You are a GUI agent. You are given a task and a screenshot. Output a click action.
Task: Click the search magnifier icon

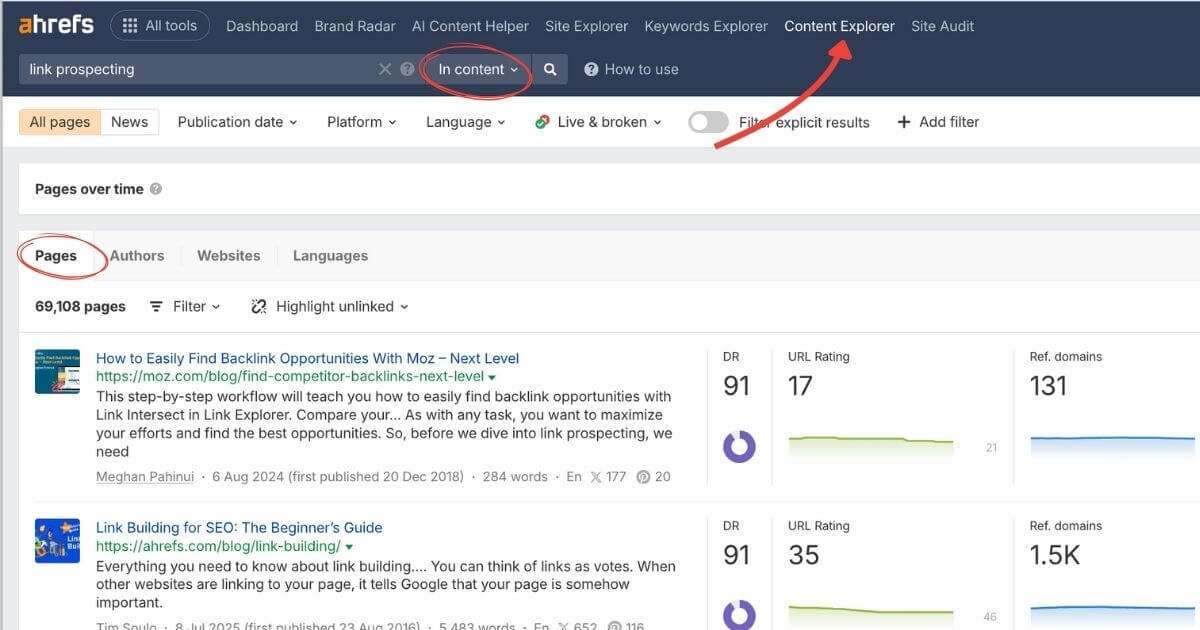click(x=549, y=69)
